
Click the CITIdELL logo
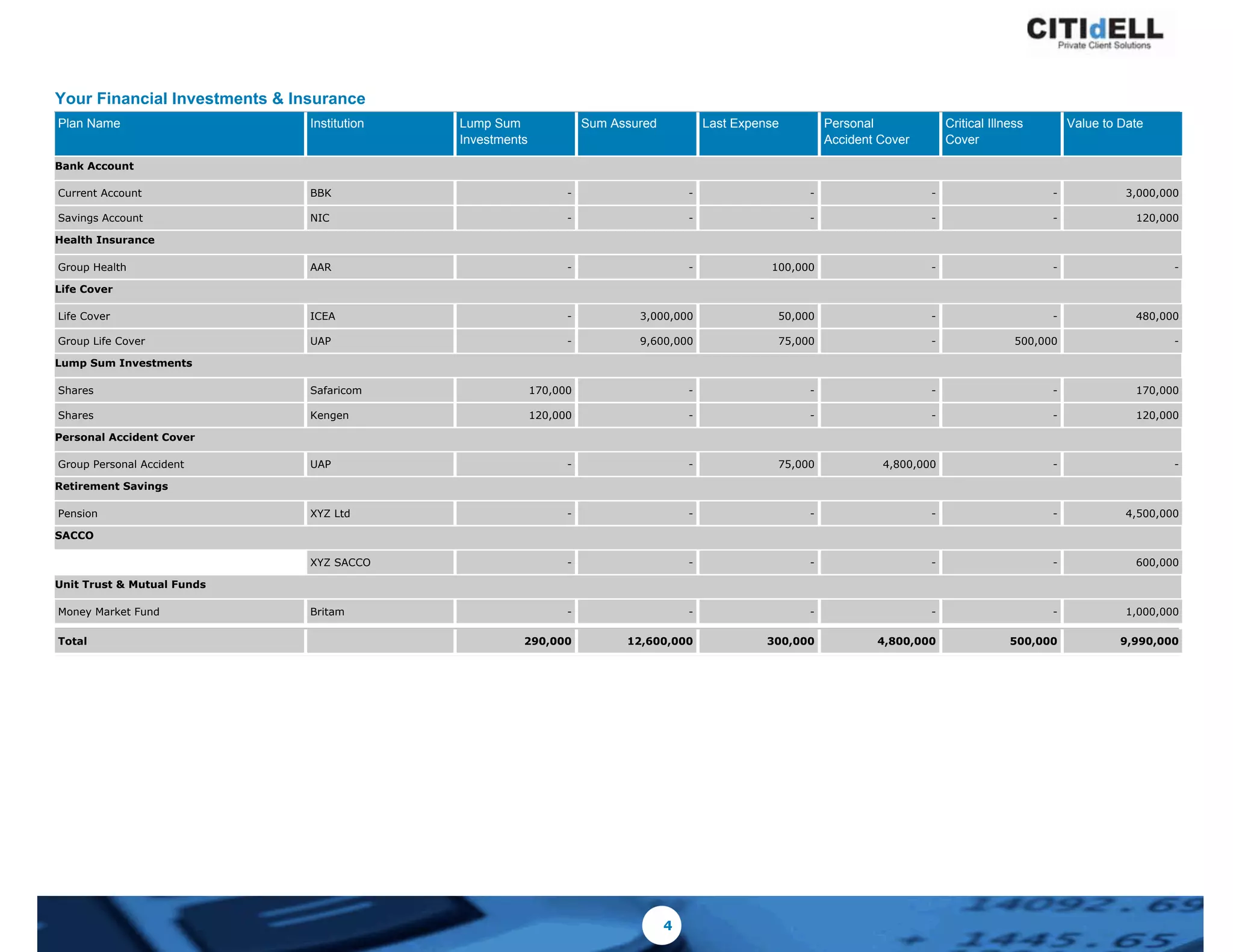[x=1095, y=34]
